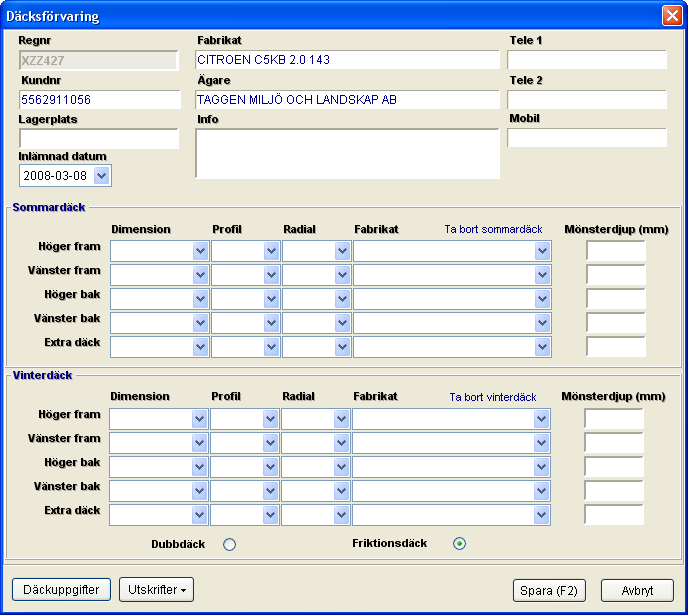
Task: Click Sommardäck Höger fram Mönsterdjup field
Action: coord(616,251)
